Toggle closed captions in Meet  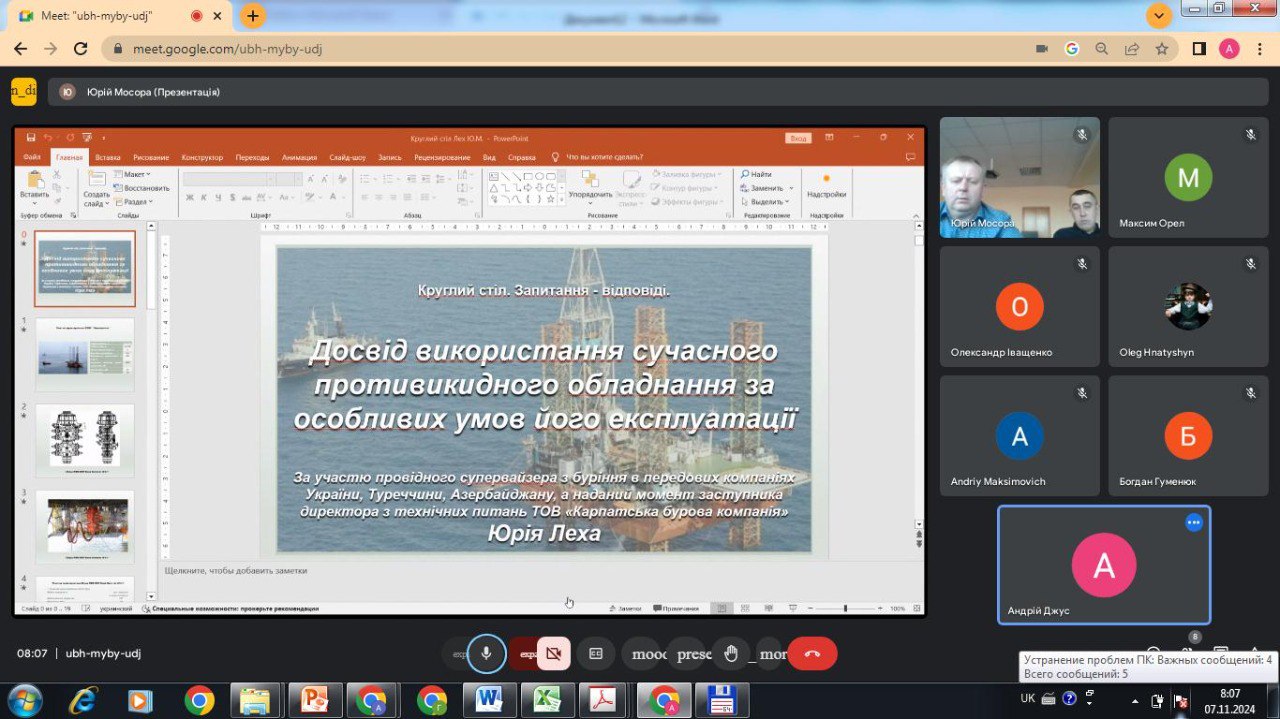pyautogui.click(x=596, y=653)
